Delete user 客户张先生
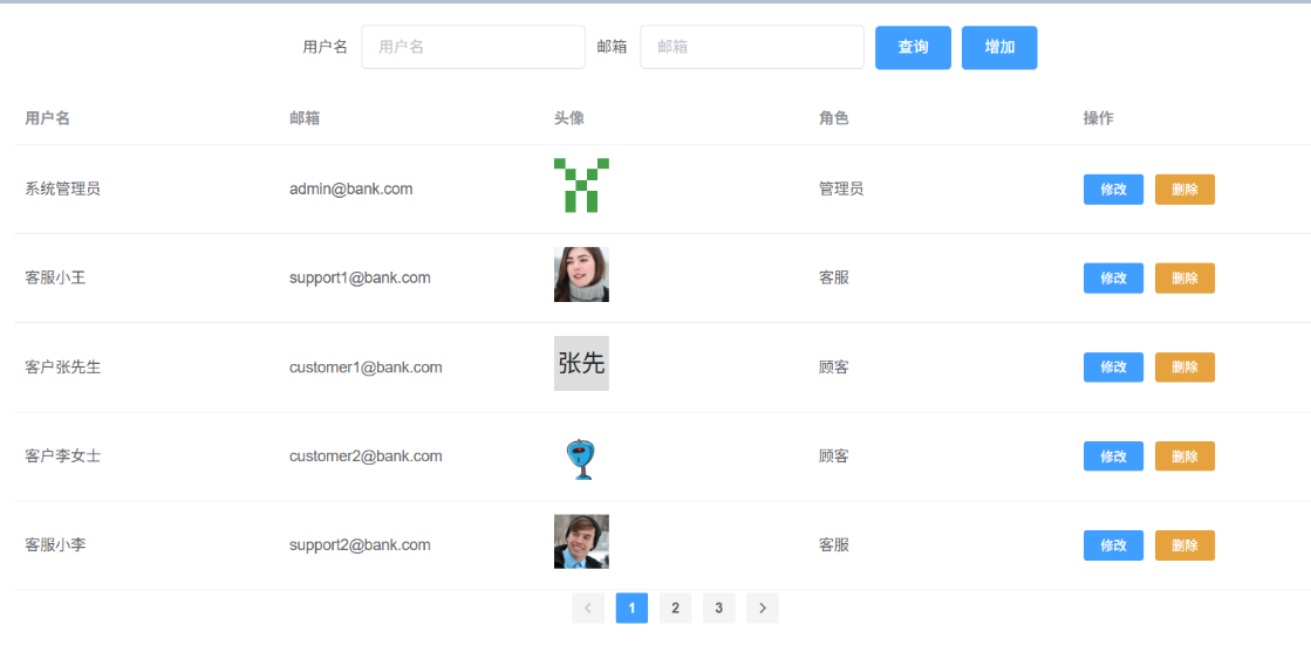This screenshot has width=1311, height=659. pyautogui.click(x=1184, y=367)
